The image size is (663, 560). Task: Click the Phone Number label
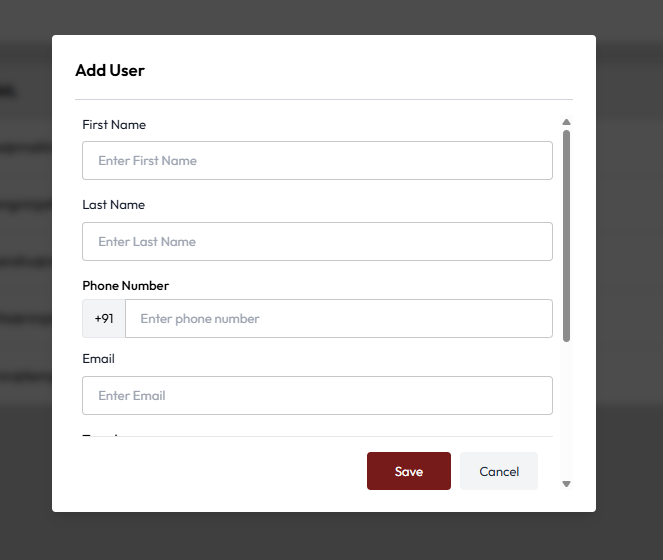pyautogui.click(x=125, y=286)
